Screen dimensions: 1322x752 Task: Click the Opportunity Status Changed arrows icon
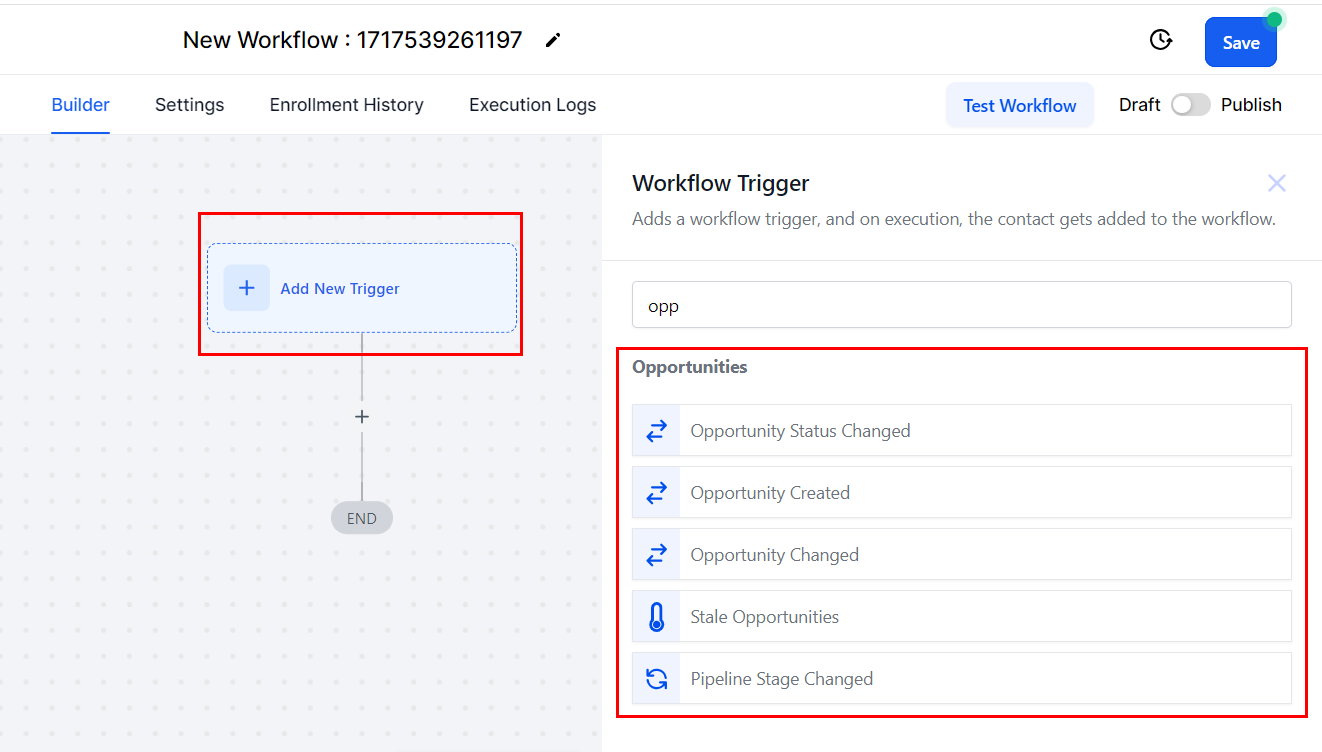point(656,431)
